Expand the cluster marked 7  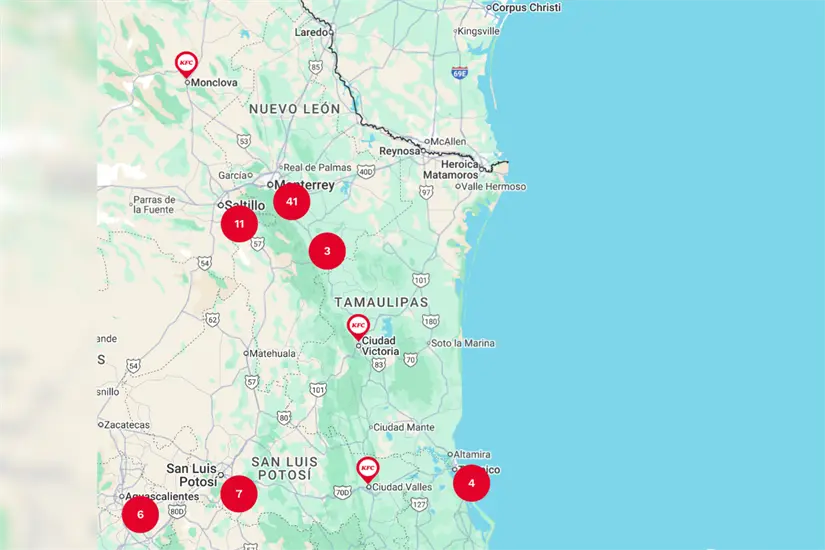pos(239,494)
